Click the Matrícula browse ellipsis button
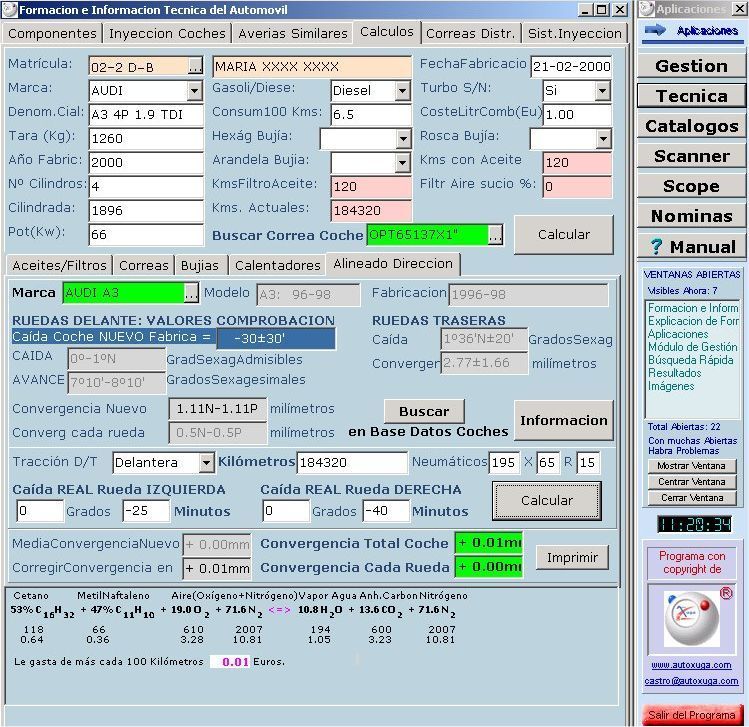The width and height of the screenshot is (749, 727). coord(195,66)
